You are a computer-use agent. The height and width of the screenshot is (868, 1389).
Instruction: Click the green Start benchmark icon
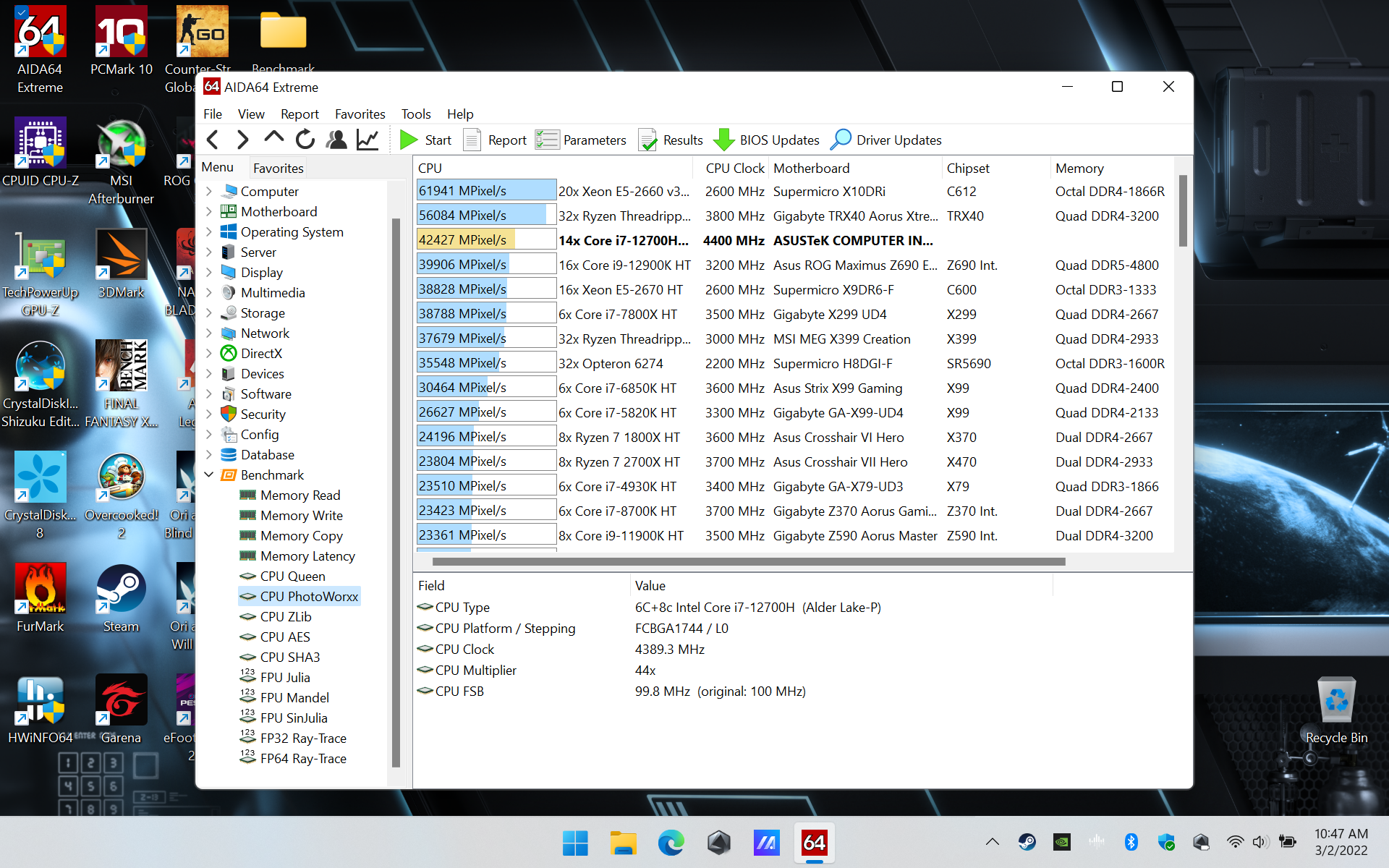409,140
